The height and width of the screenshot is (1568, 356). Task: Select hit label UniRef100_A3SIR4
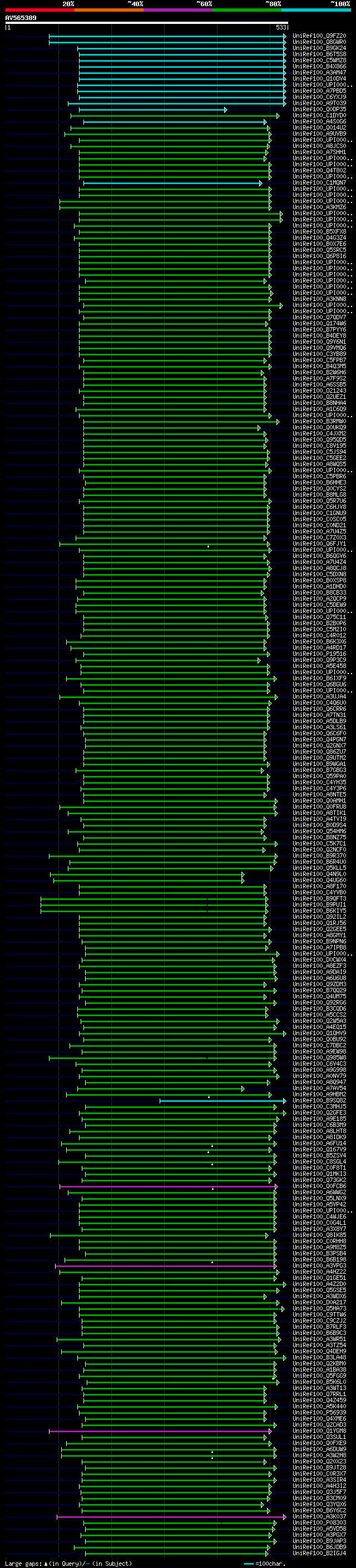tap(319, 1480)
